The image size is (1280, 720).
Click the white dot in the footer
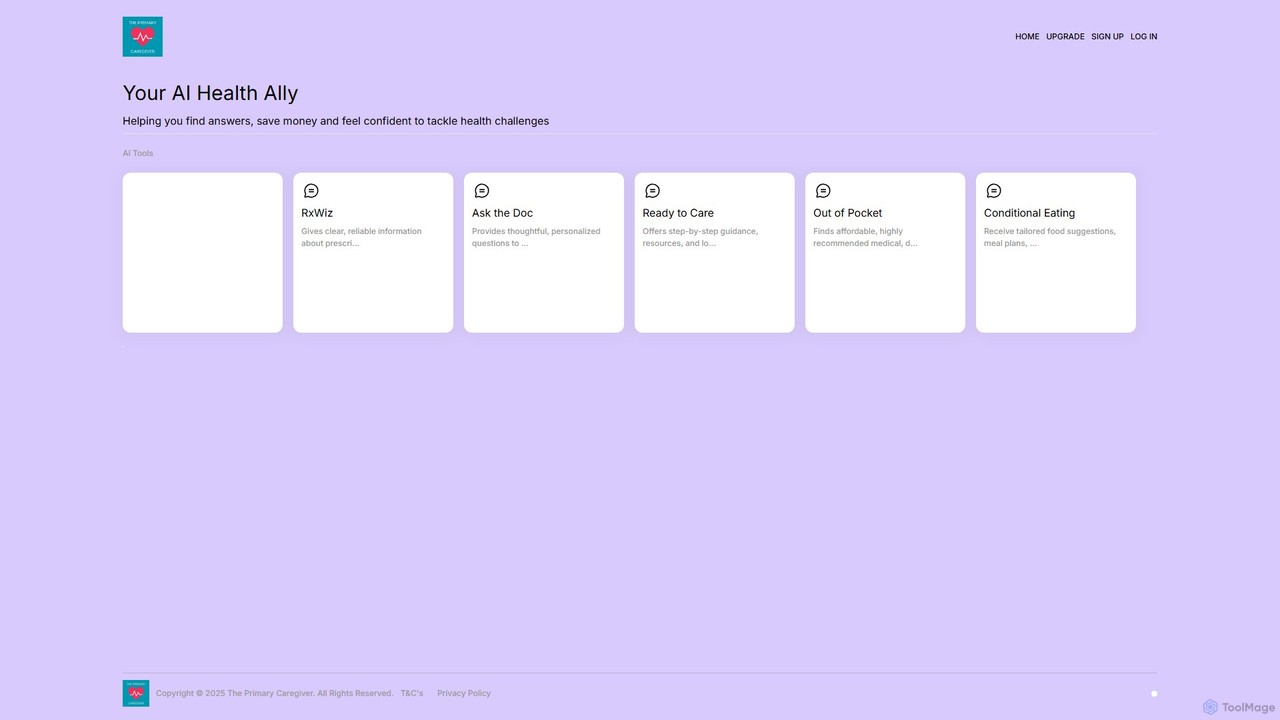coord(1154,693)
